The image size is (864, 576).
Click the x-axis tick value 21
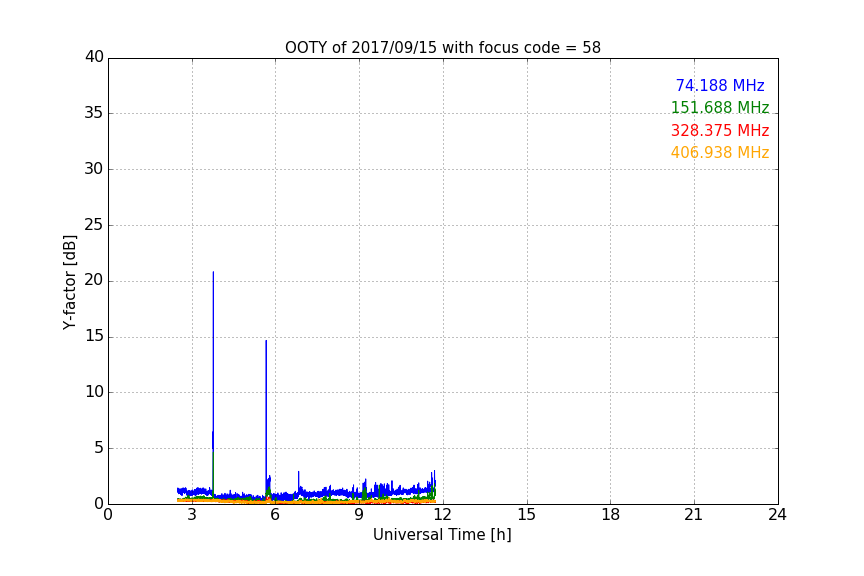click(x=694, y=515)
